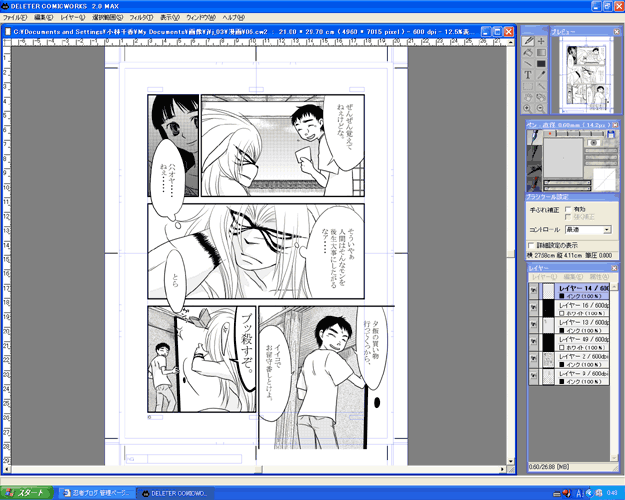625x500 pixels.
Task: Toggle visibility of レイヤー 49
Action: 533,343
